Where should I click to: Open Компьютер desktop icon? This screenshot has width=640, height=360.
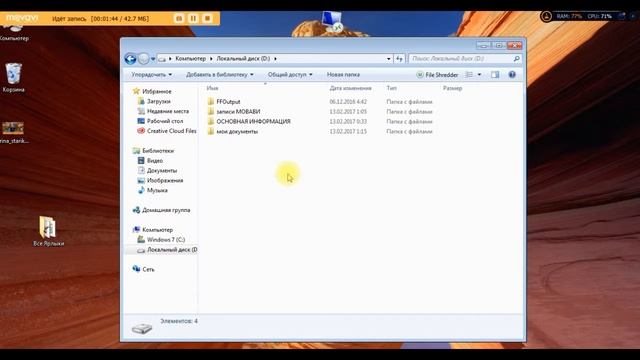14,33
